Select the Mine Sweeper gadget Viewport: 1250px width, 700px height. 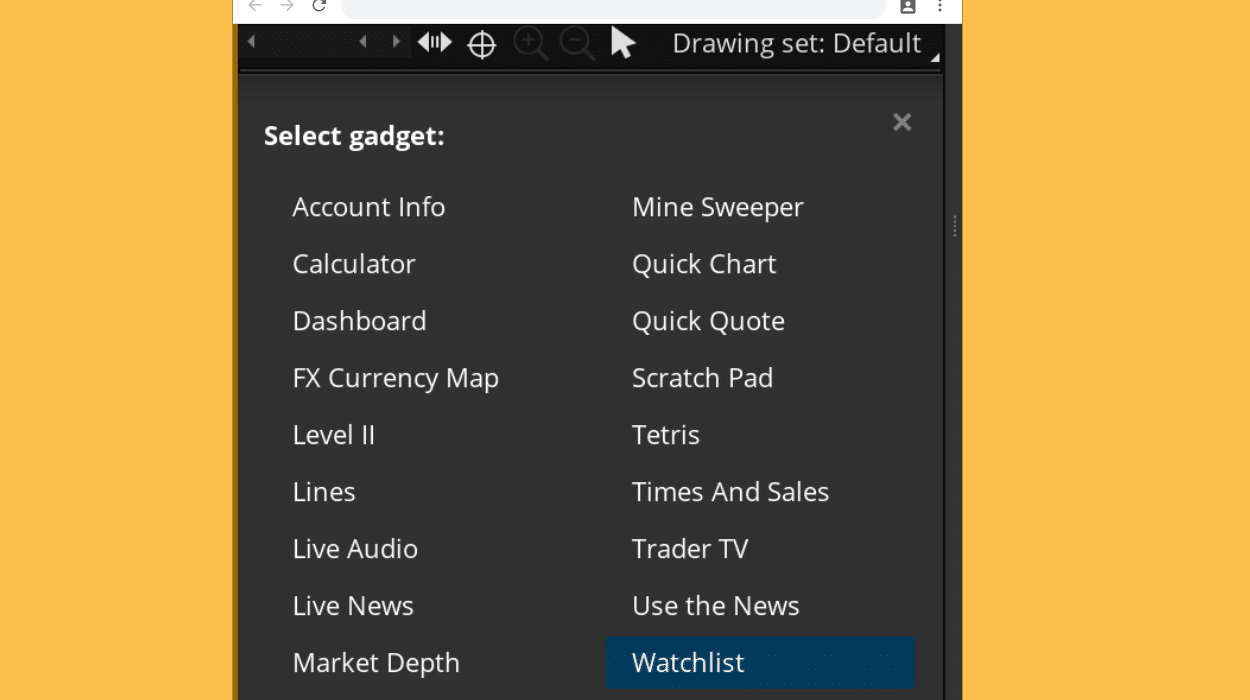click(717, 206)
